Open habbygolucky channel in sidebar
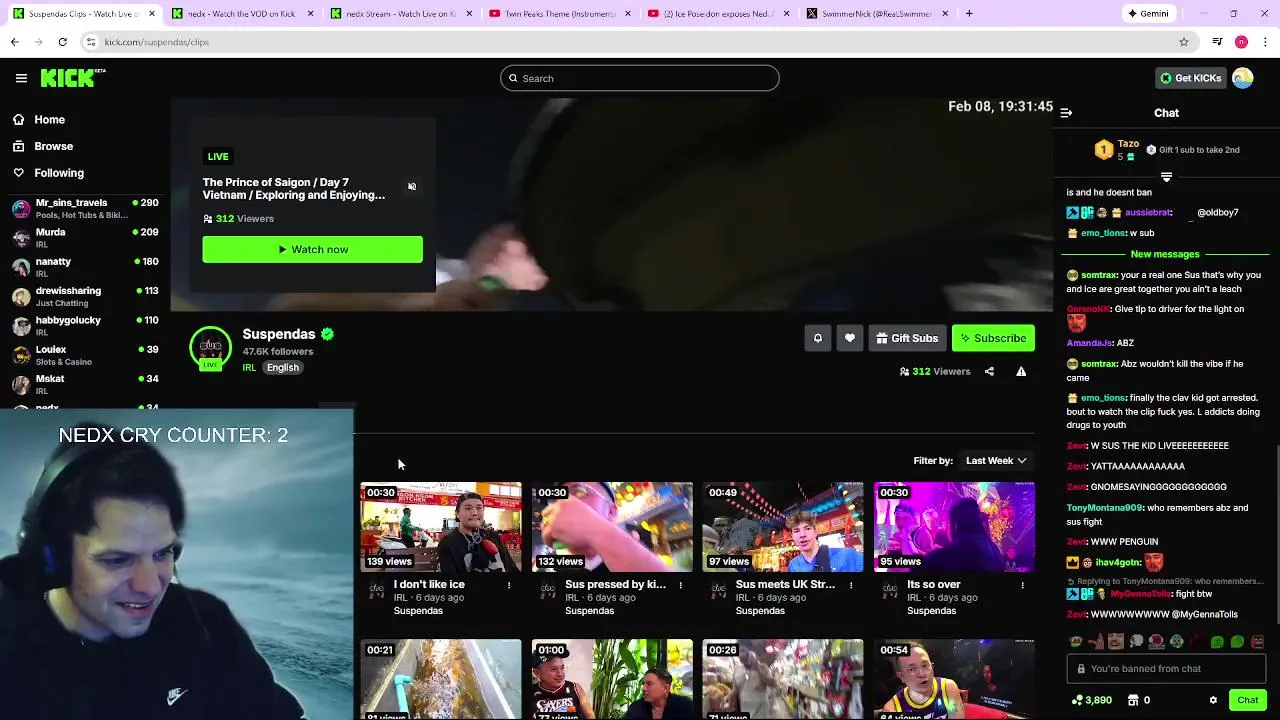Image resolution: width=1280 pixels, height=720 pixels. pos(85,325)
